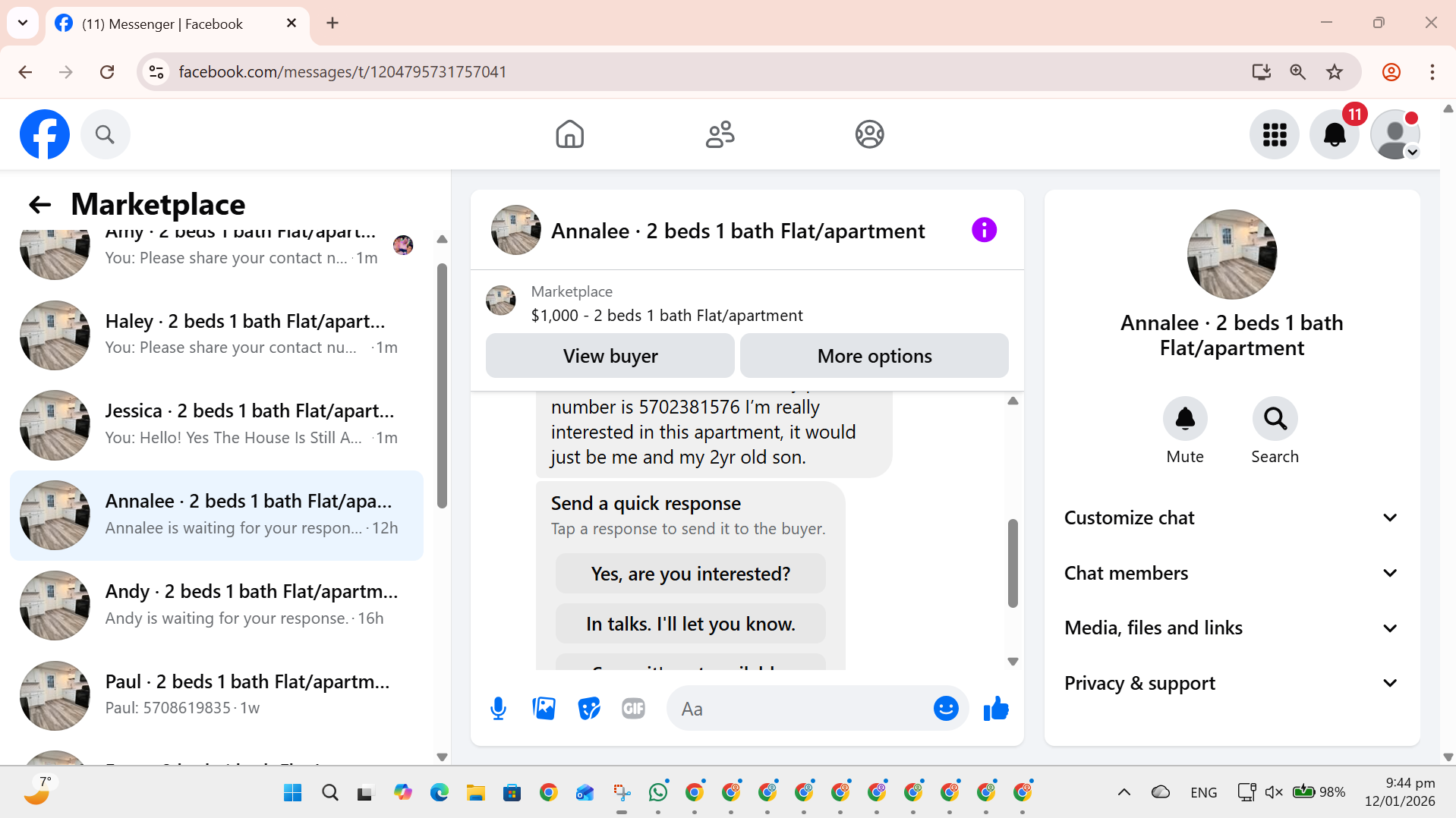Open the Facebook search magnifier
This screenshot has width=1456, height=818.
pos(105,134)
